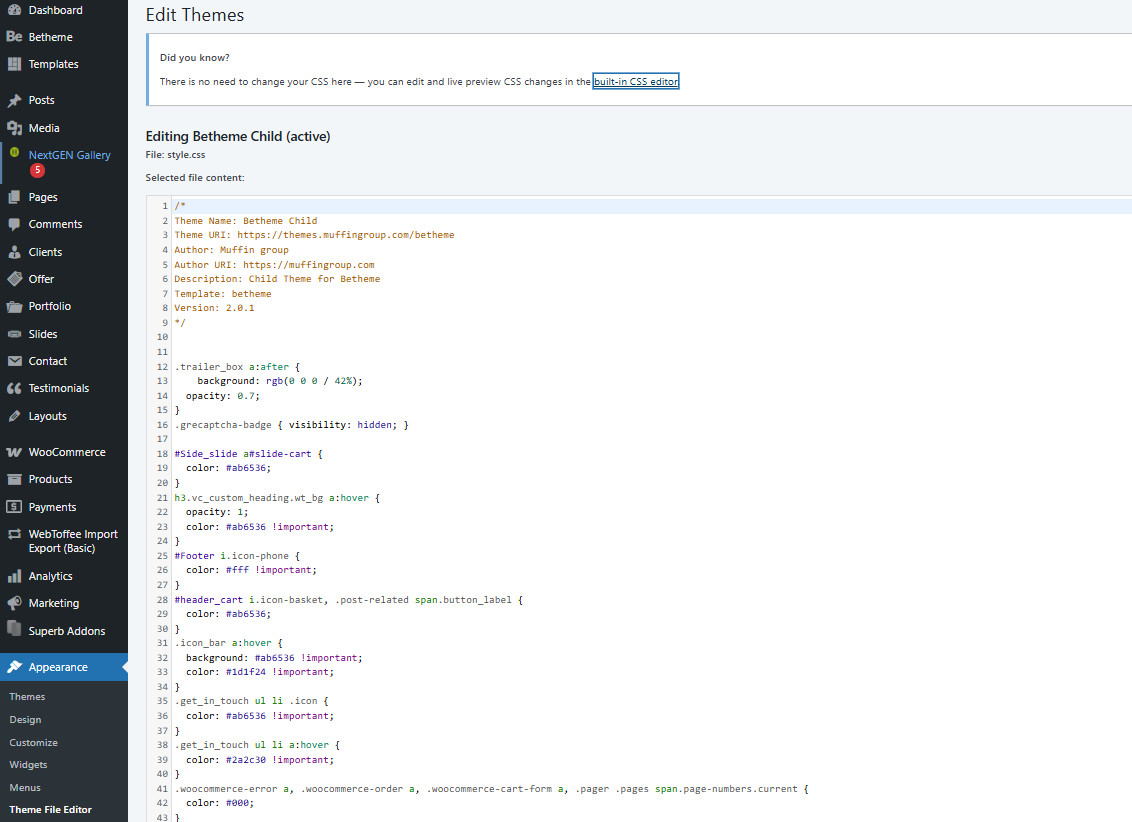Viewport: 1132px width, 822px height.
Task: Open the Themes submenu link
Action: 27,697
